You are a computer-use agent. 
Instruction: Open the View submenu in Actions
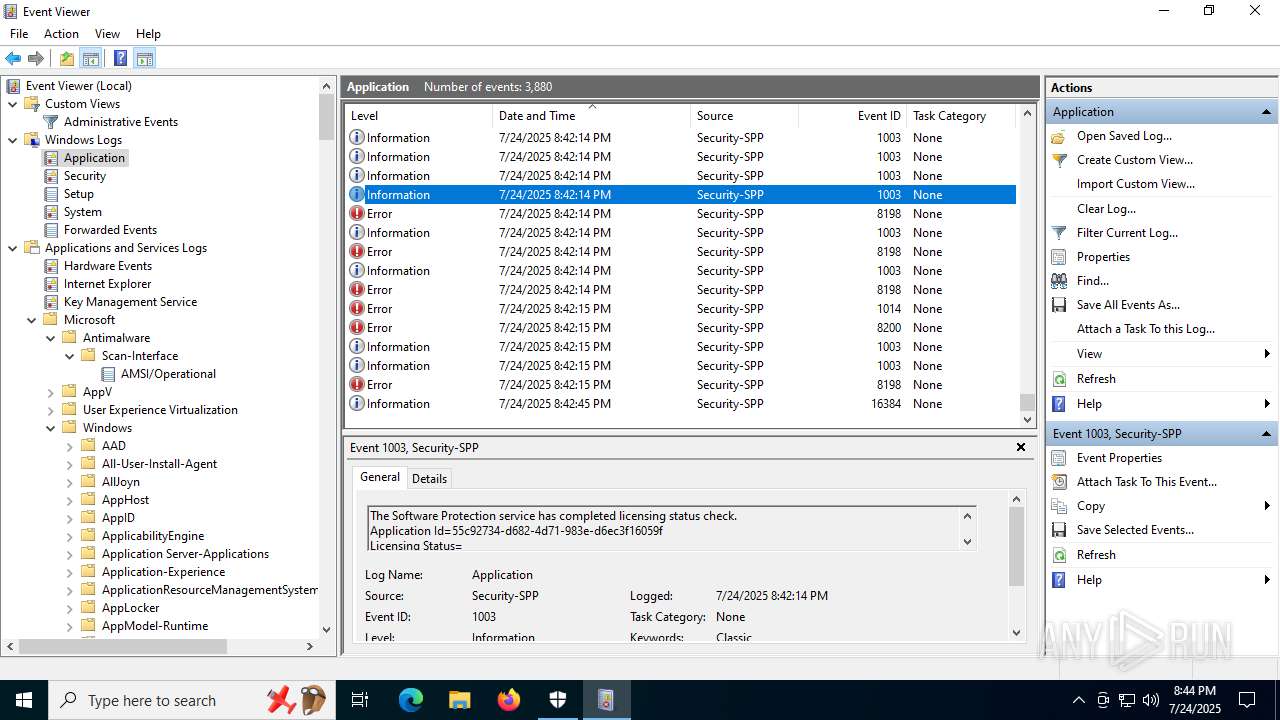1161,354
